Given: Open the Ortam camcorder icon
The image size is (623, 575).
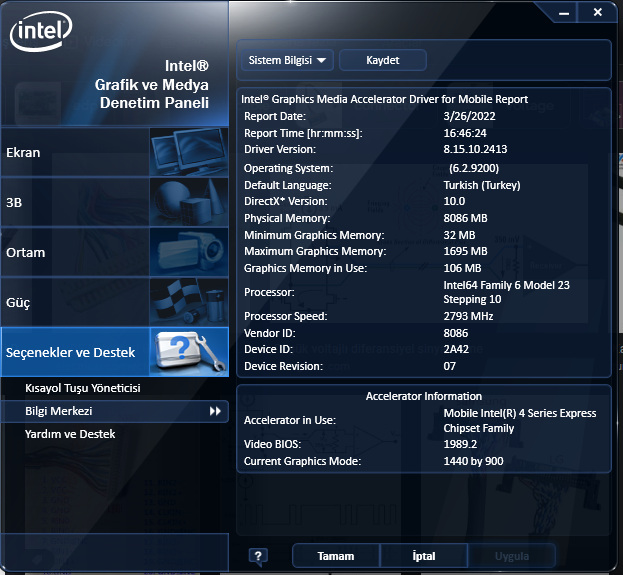Looking at the screenshot, I should 189,252.
